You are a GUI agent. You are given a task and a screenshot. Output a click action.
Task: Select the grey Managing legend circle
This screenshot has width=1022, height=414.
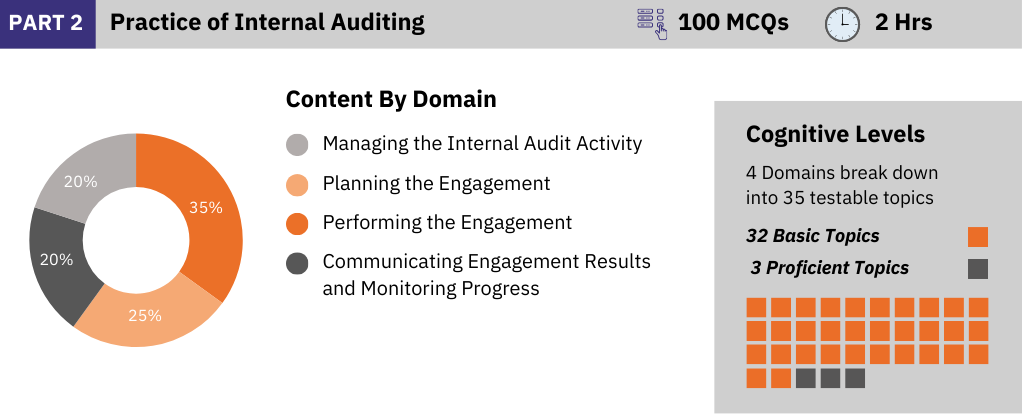(x=297, y=145)
